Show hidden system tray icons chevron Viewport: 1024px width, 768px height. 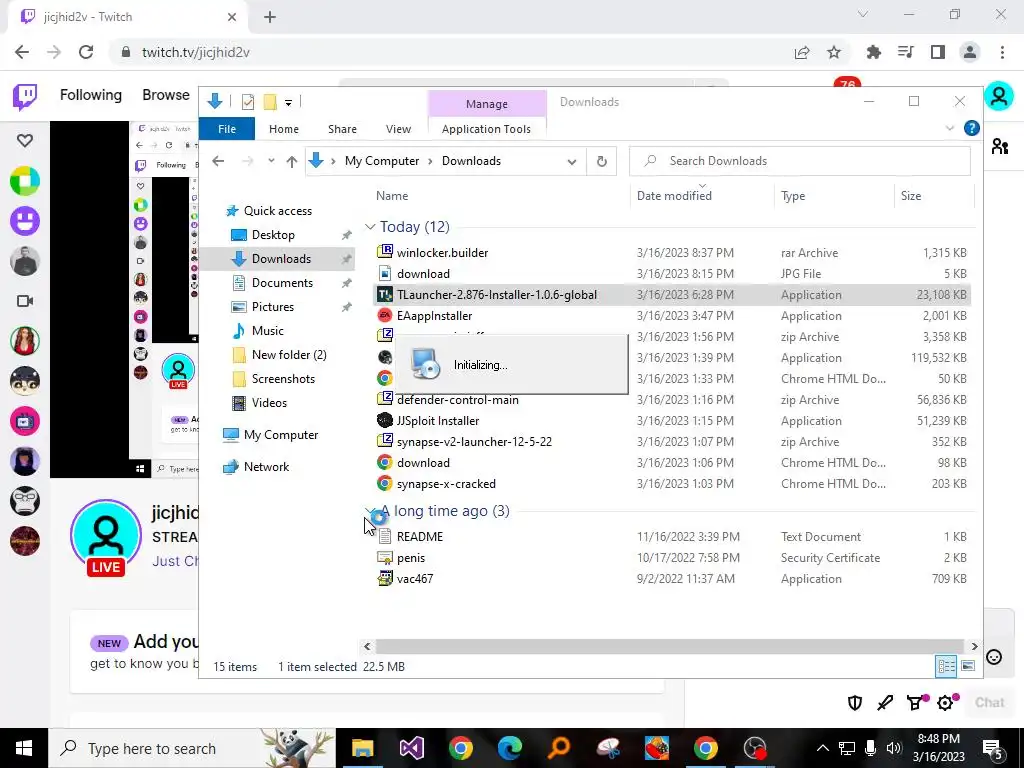pyautogui.click(x=822, y=748)
